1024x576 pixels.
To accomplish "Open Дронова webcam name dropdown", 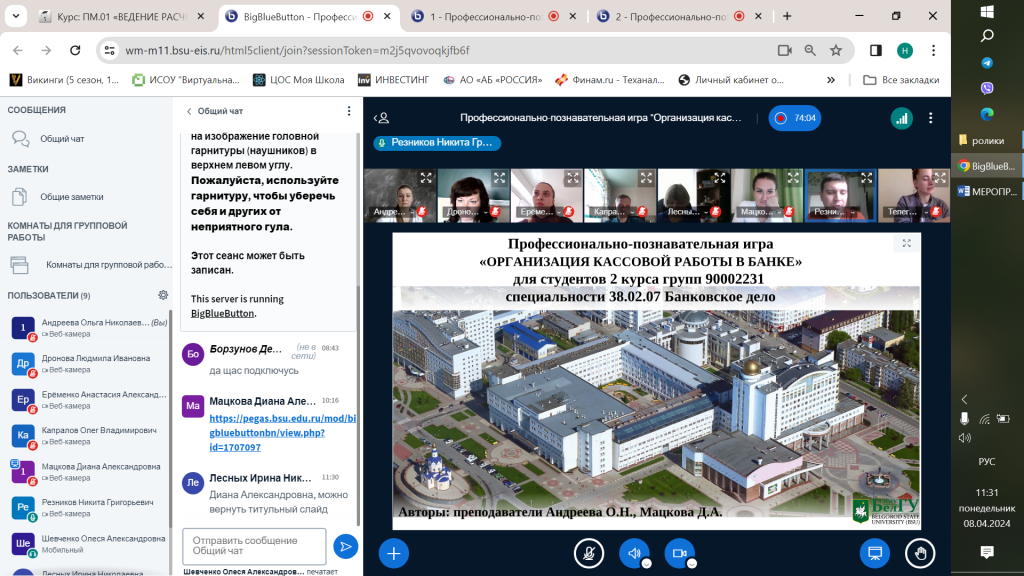I will click(465, 212).
